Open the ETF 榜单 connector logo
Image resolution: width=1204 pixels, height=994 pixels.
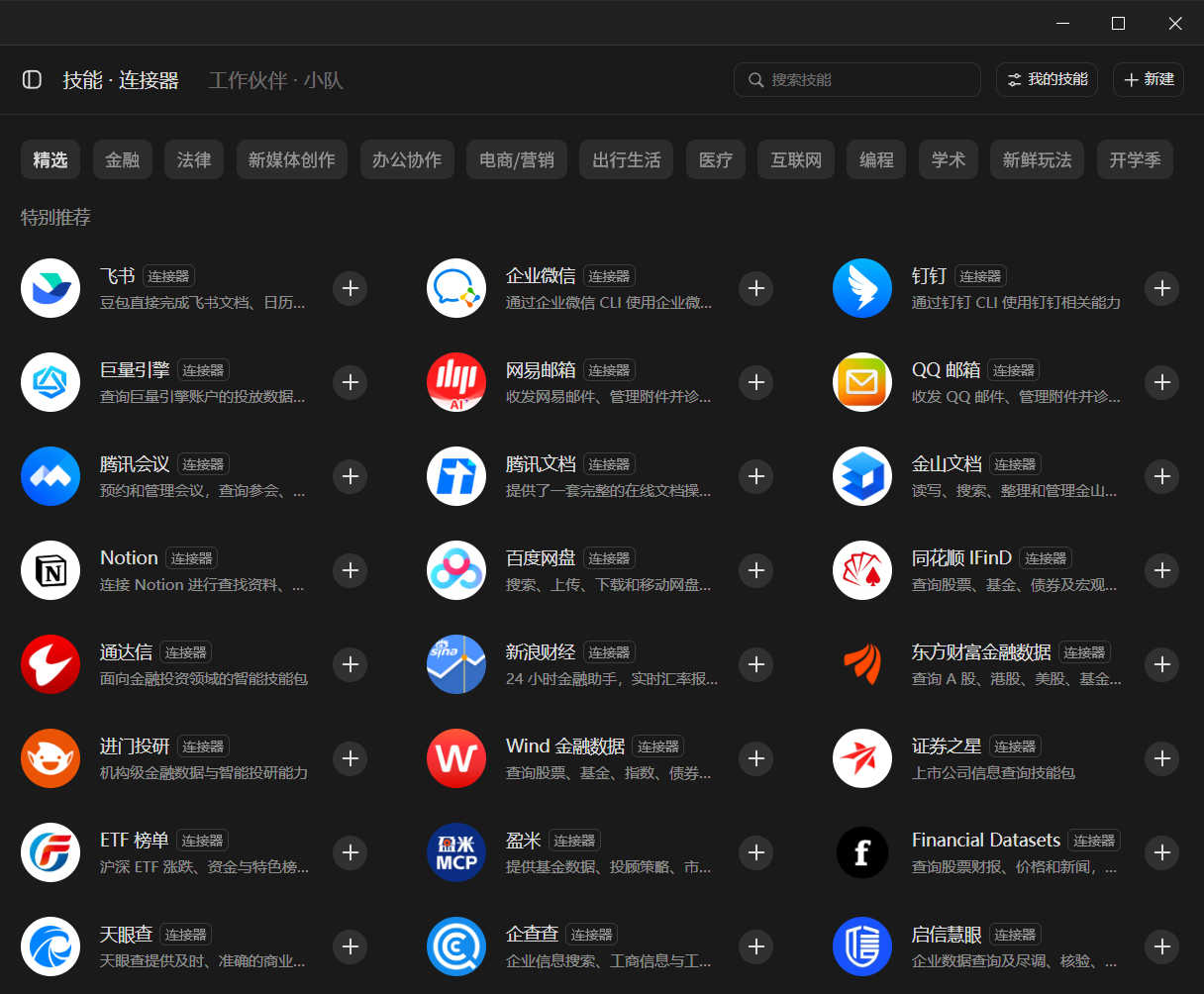(50, 852)
